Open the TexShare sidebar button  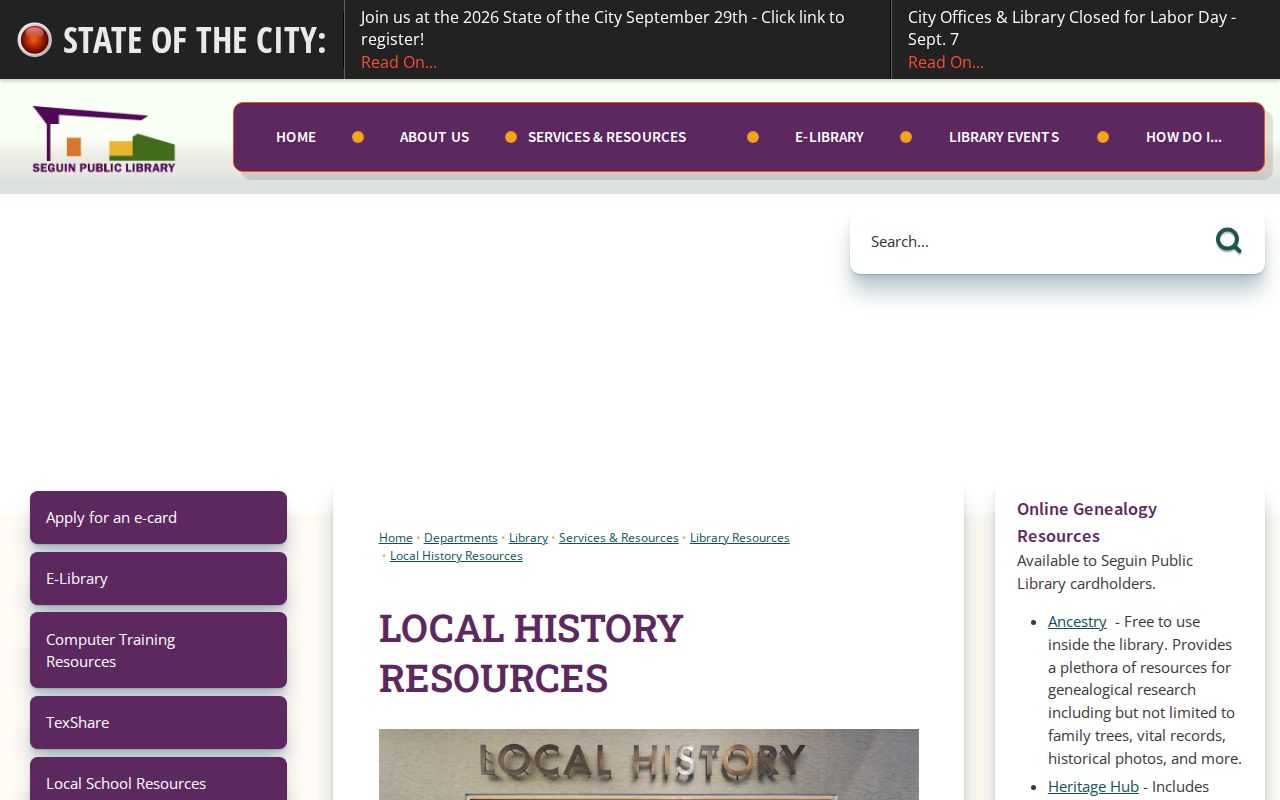tap(158, 722)
